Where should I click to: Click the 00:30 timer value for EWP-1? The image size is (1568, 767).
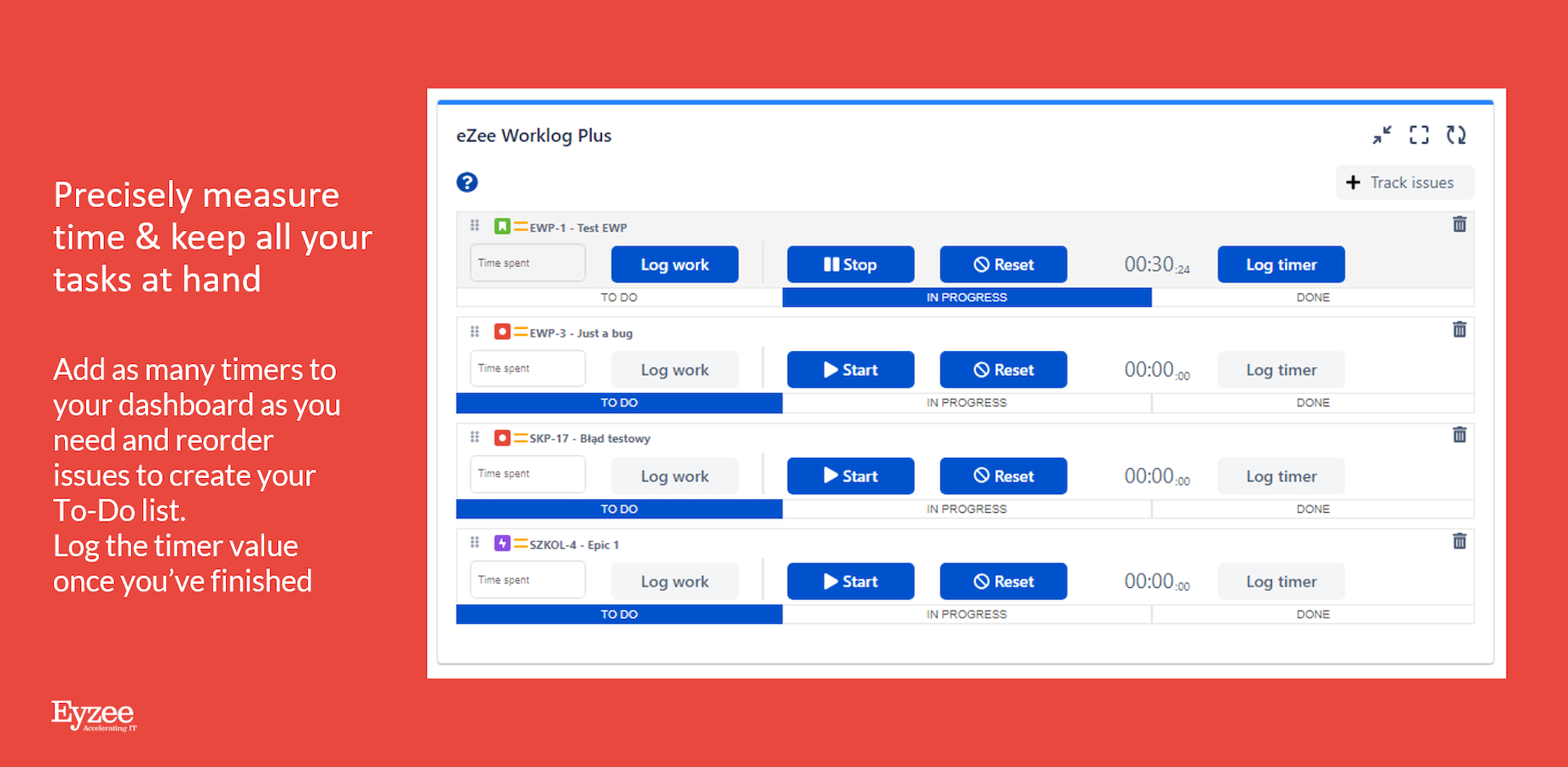[1157, 265]
